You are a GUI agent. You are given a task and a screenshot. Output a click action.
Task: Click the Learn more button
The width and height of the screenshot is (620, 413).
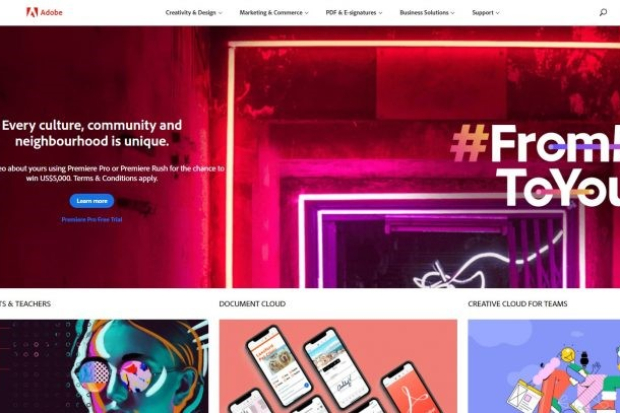click(x=92, y=201)
